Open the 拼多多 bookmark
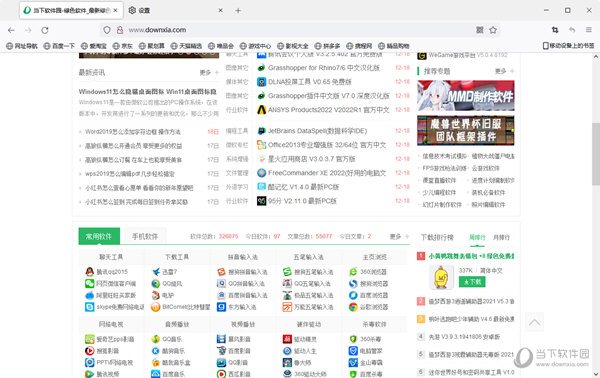 327,46
